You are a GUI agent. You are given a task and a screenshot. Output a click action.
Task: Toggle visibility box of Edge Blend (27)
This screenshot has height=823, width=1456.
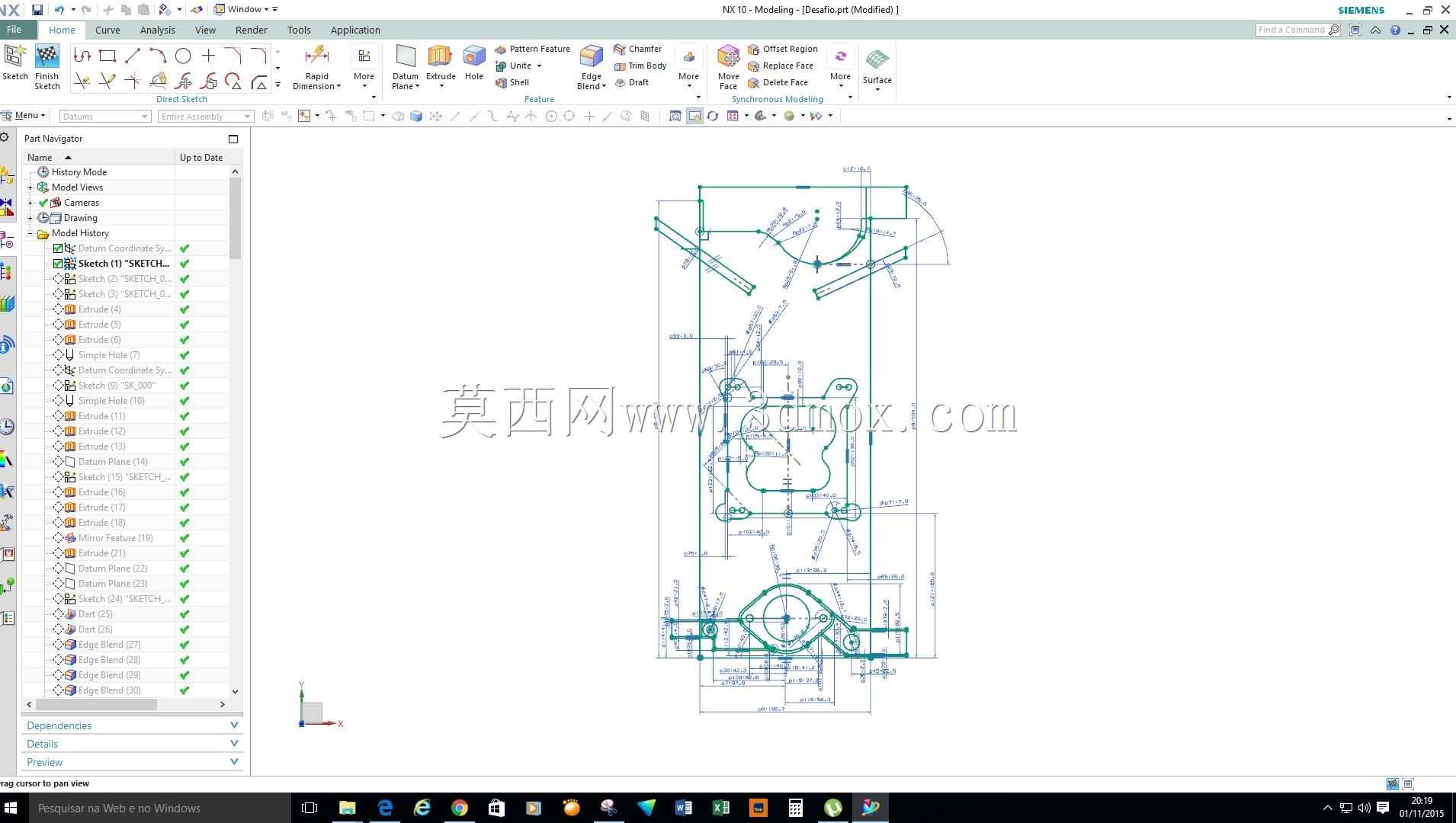coord(58,645)
